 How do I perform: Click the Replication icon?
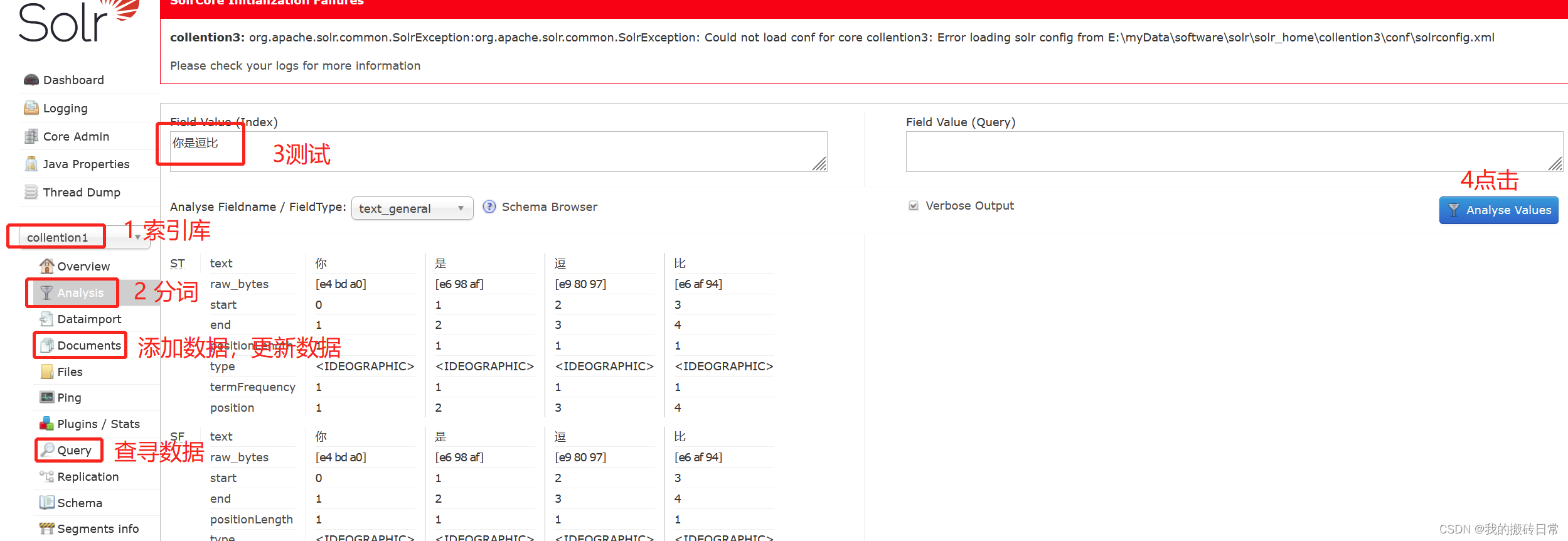pyautogui.click(x=46, y=476)
